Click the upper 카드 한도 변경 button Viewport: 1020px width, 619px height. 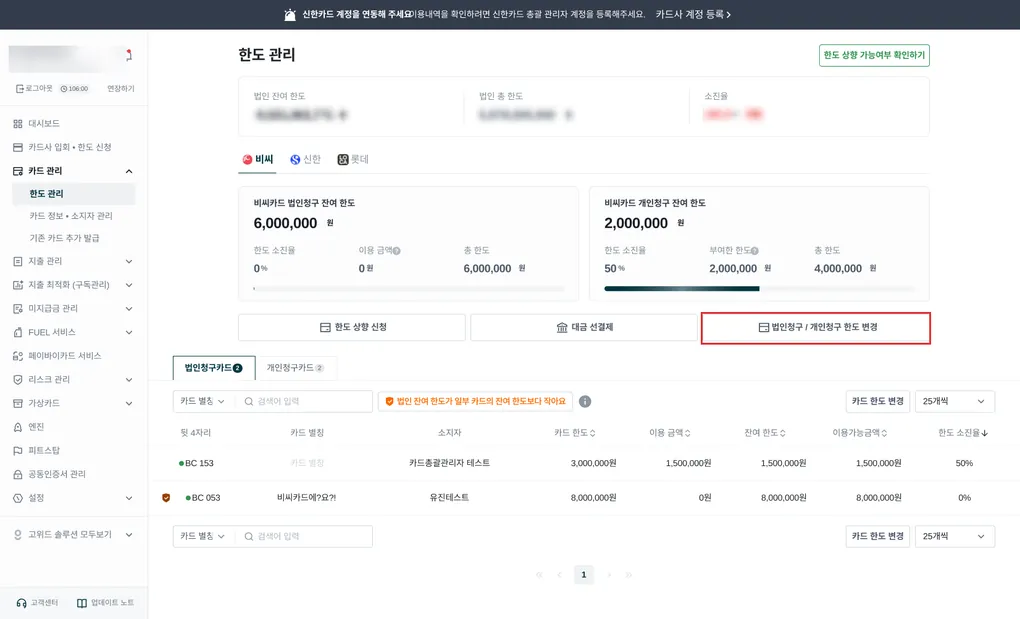coord(878,402)
